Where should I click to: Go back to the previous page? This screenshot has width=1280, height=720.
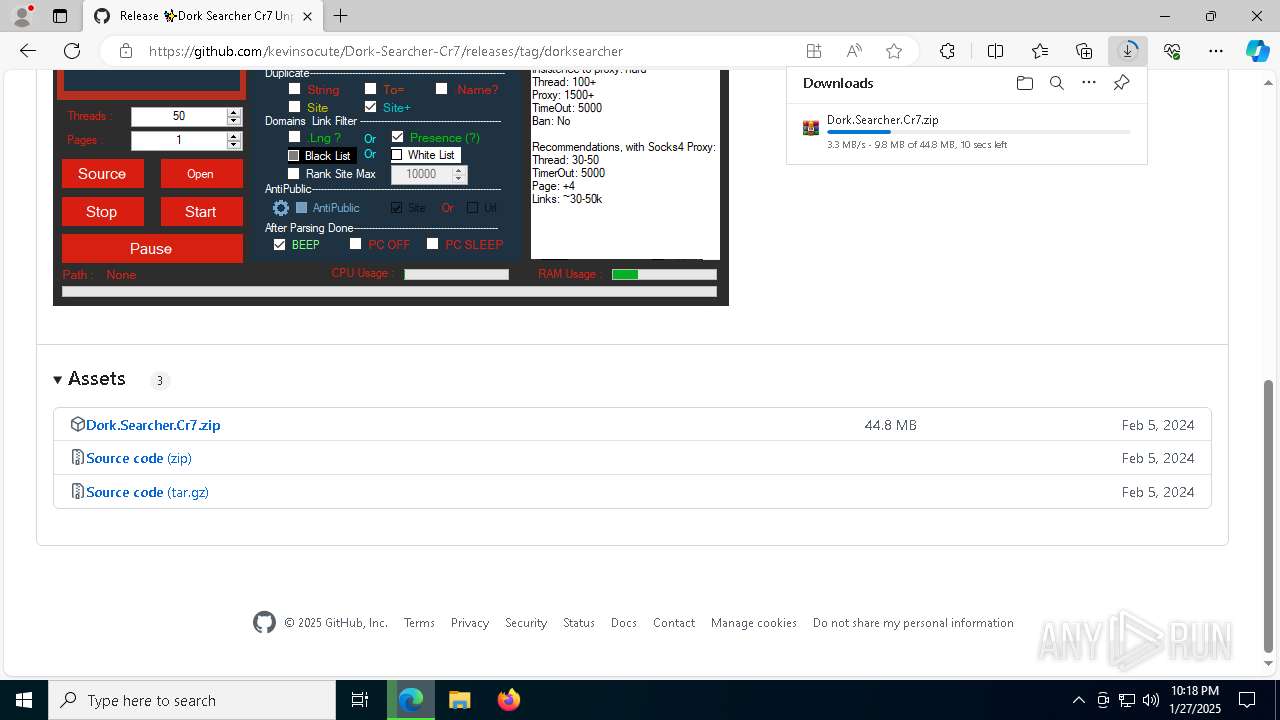28,51
